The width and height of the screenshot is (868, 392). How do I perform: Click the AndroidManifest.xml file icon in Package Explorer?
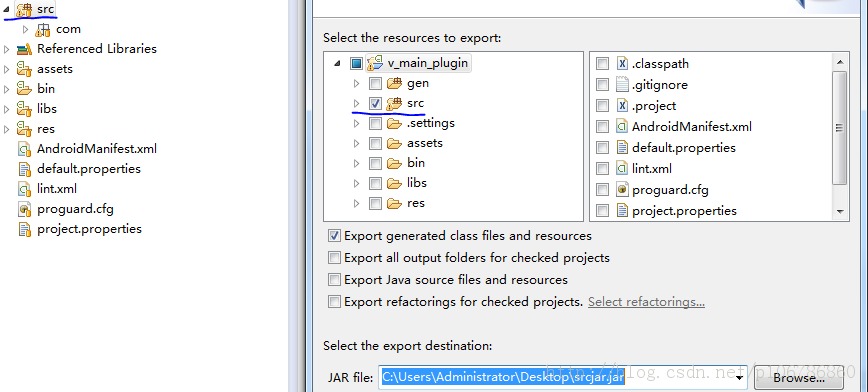(24, 149)
